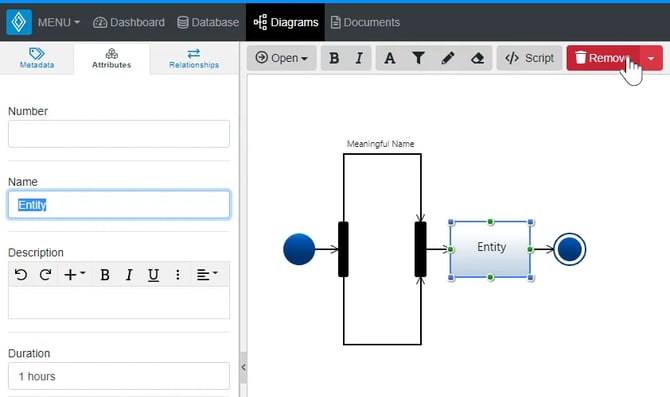The height and width of the screenshot is (397, 670).
Task: Toggle bold in the Description editor
Action: (x=105, y=274)
